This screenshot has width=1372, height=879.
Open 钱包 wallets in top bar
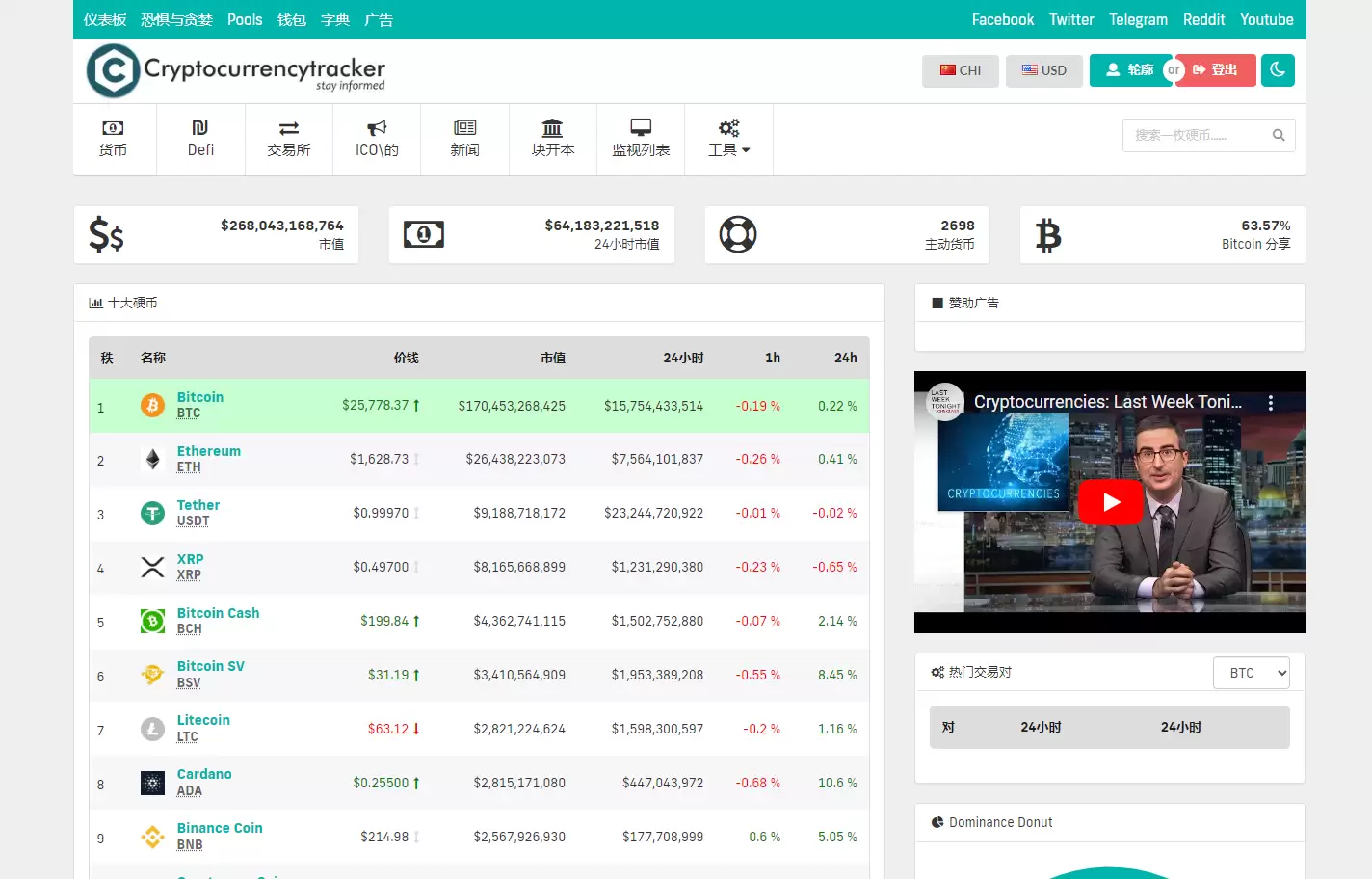click(292, 19)
